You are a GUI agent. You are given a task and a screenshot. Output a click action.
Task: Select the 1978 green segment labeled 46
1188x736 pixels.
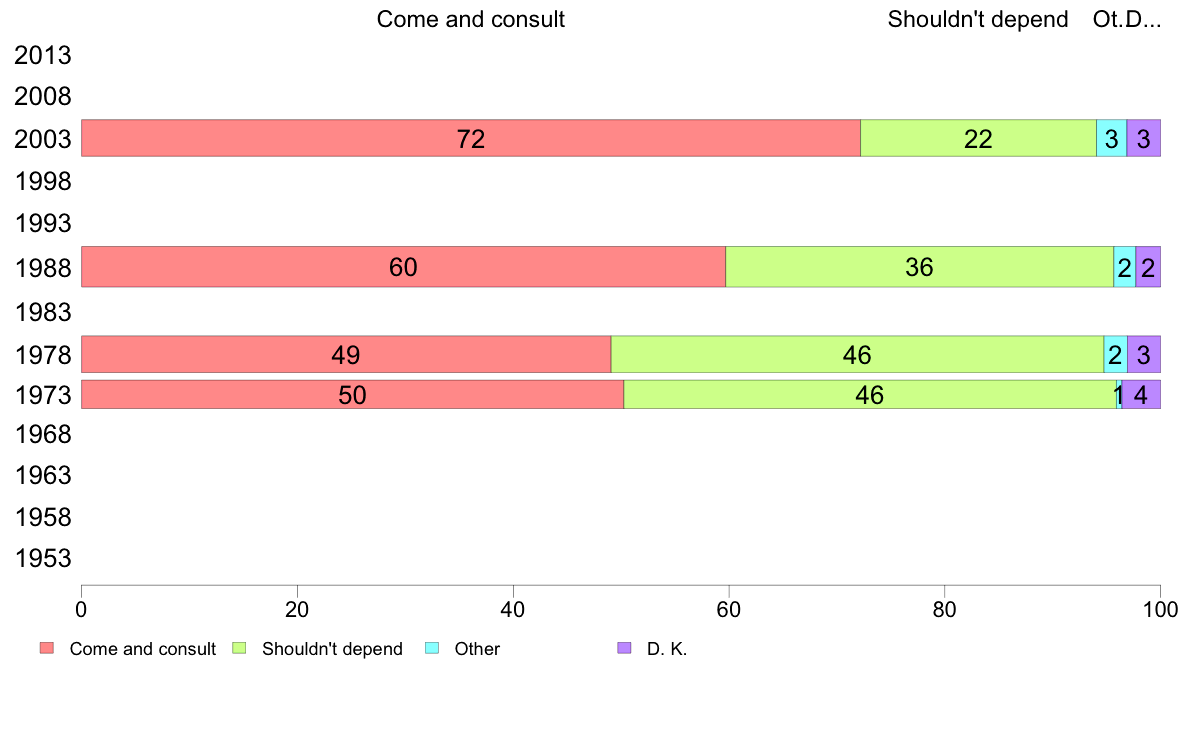click(857, 354)
